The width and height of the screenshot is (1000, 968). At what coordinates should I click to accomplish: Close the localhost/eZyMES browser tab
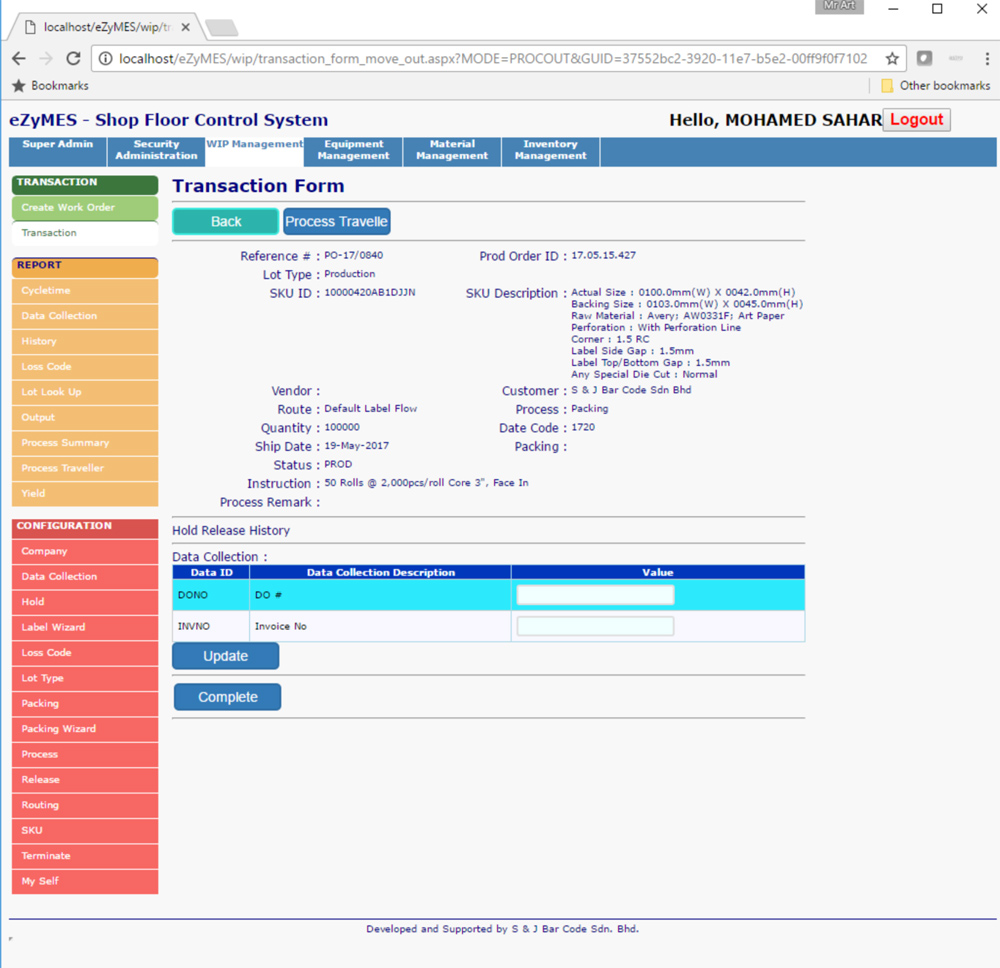pyautogui.click(x=185, y=27)
